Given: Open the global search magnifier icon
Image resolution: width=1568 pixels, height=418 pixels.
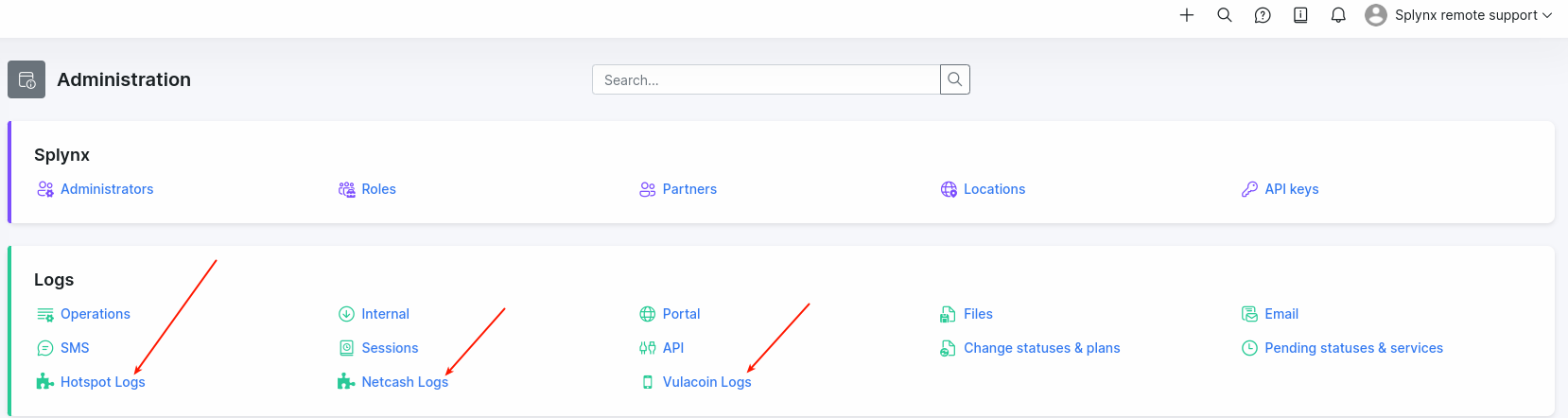Looking at the screenshot, I should pyautogui.click(x=1225, y=15).
